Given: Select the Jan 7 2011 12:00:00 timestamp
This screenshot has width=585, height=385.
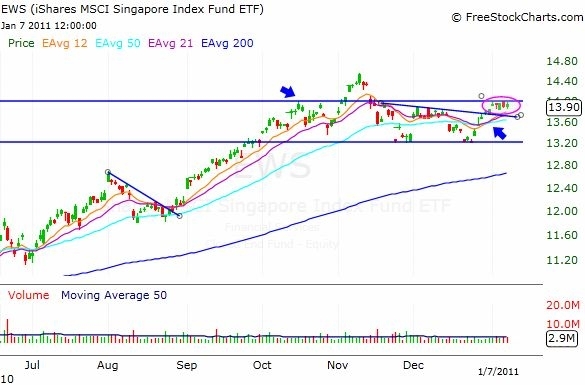Looking at the screenshot, I should click(49, 26).
